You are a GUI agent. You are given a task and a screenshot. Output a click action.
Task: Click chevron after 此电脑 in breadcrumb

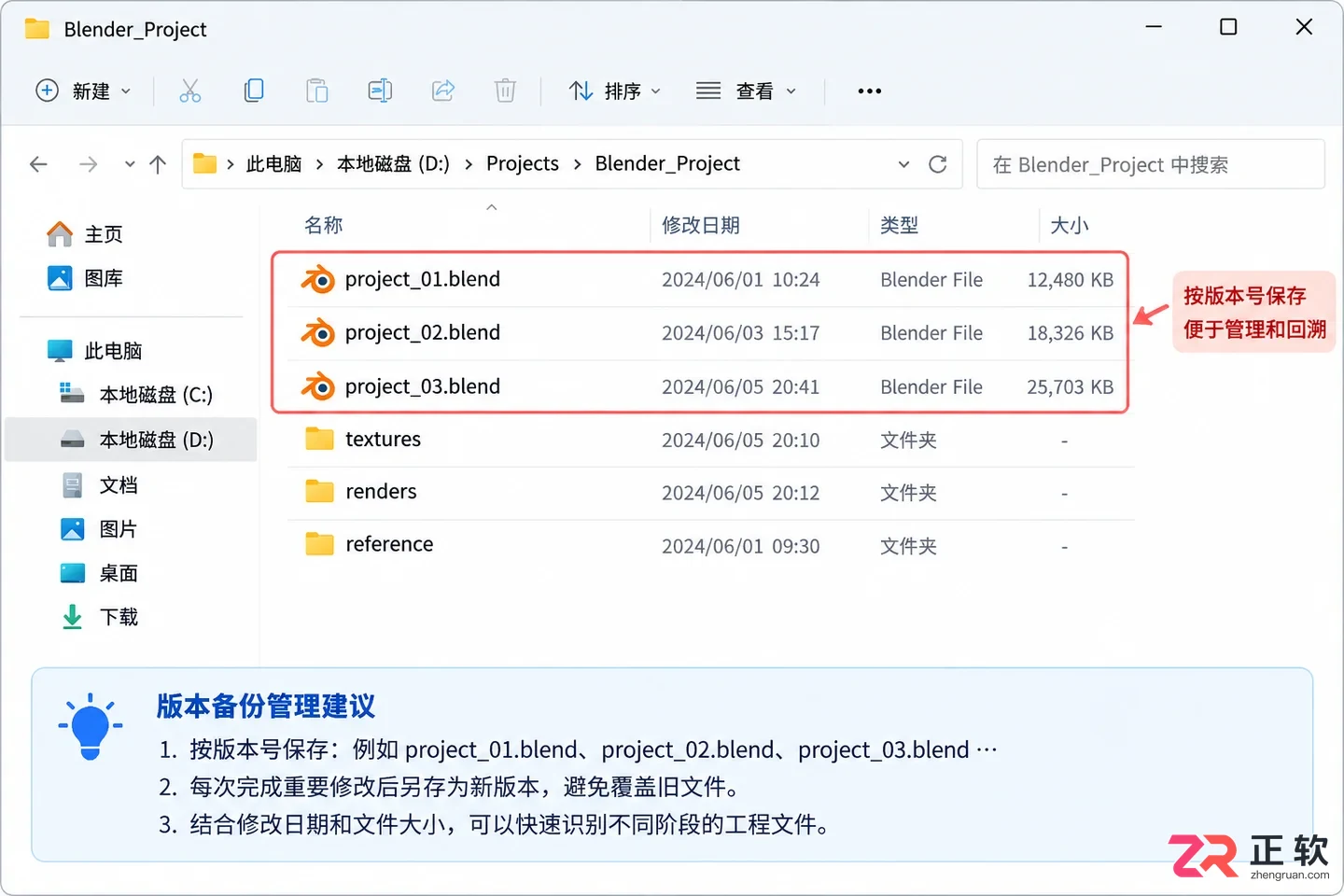click(319, 164)
